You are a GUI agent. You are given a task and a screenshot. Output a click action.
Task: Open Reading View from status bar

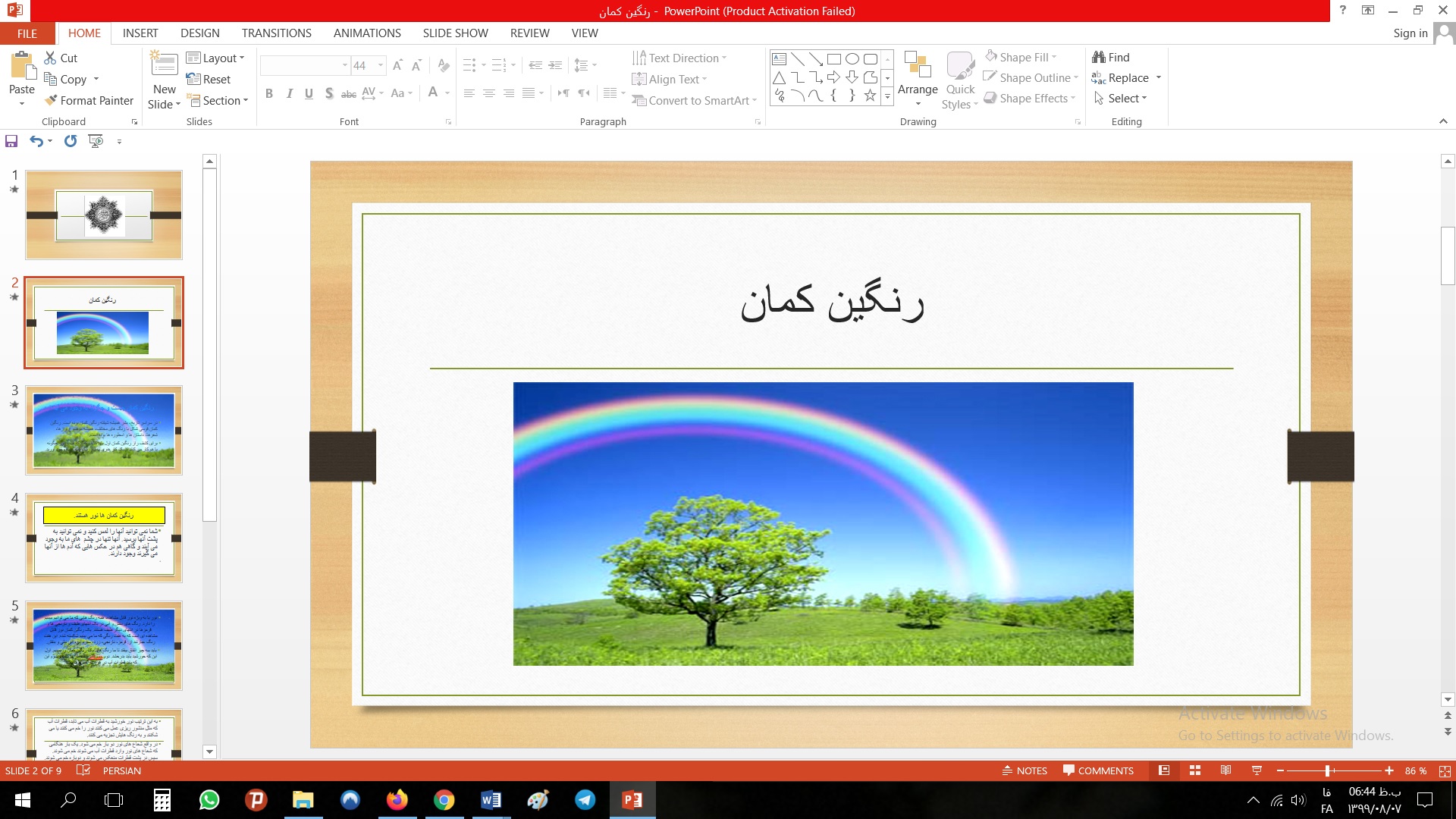1225,770
